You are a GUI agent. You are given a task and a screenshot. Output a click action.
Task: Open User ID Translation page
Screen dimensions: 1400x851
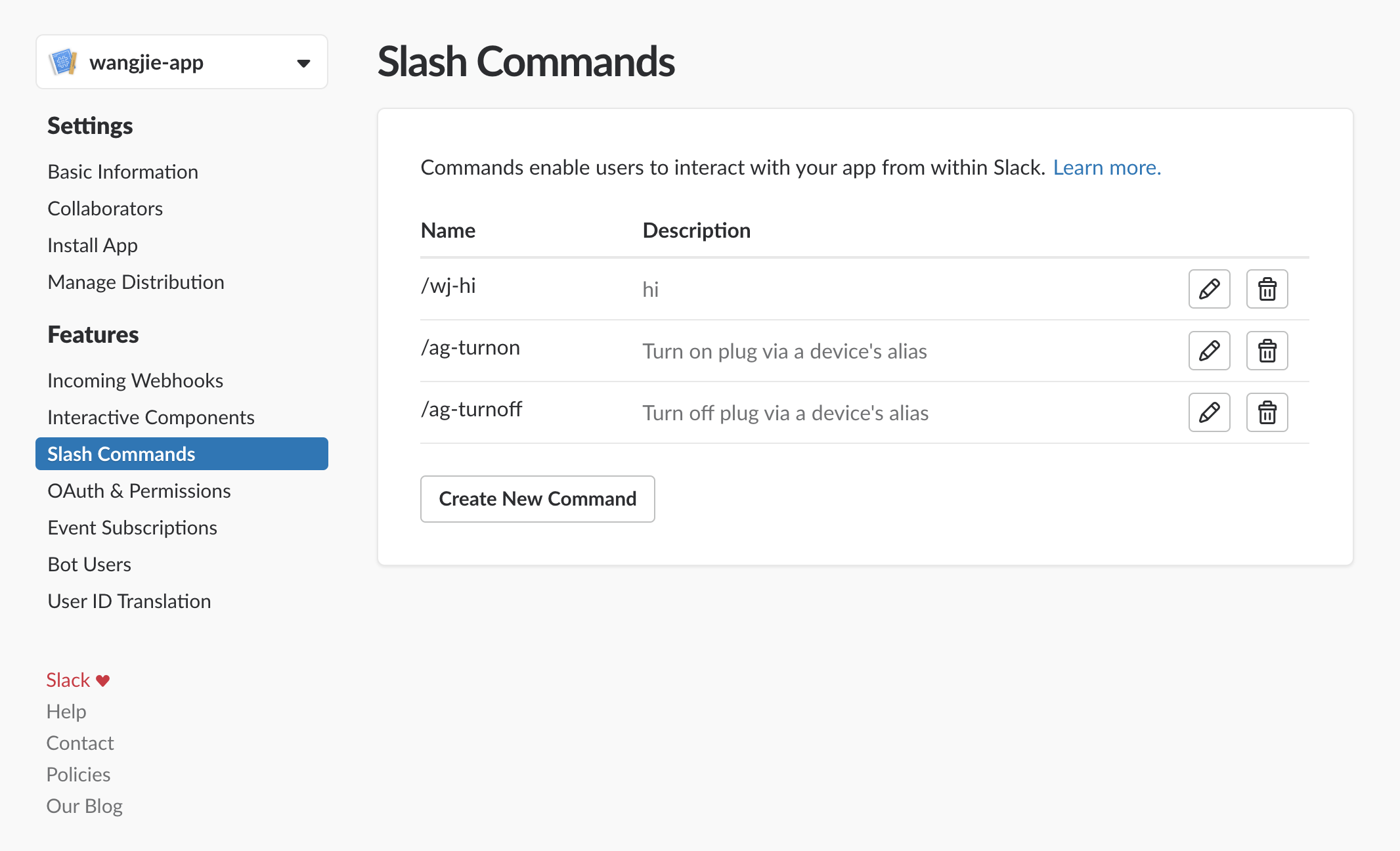click(x=129, y=601)
